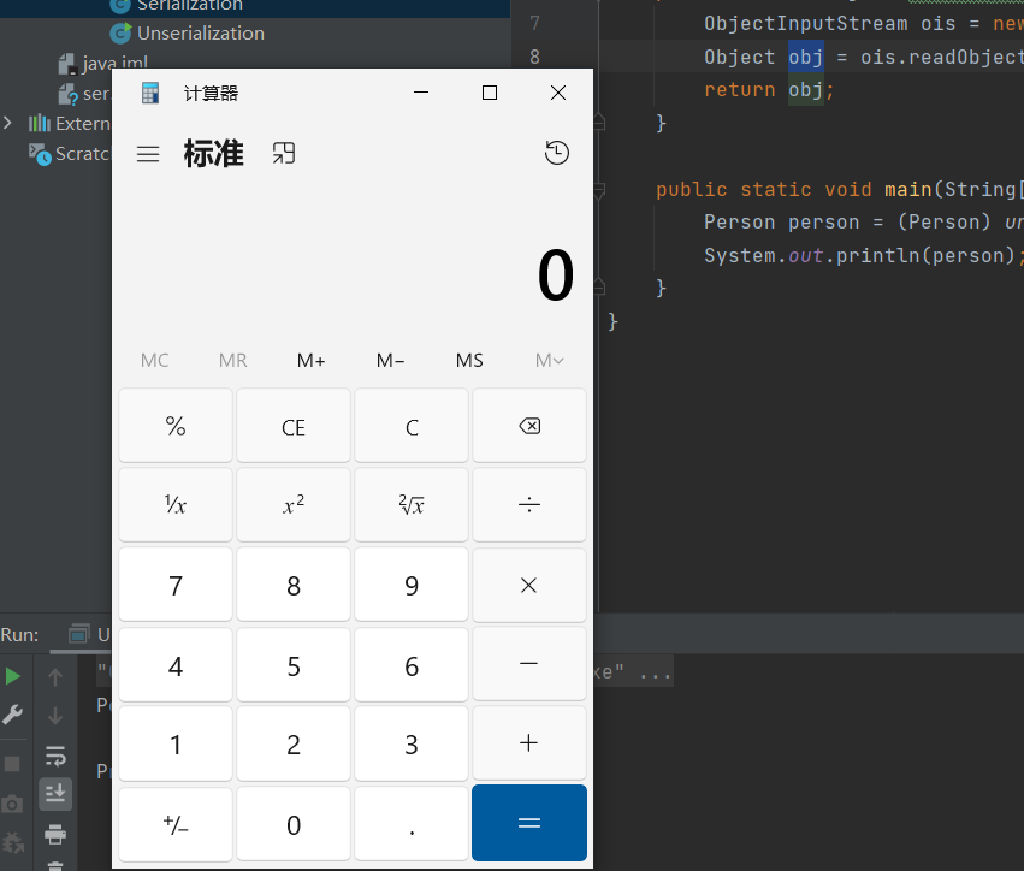Run the program with the green play icon

[13, 676]
